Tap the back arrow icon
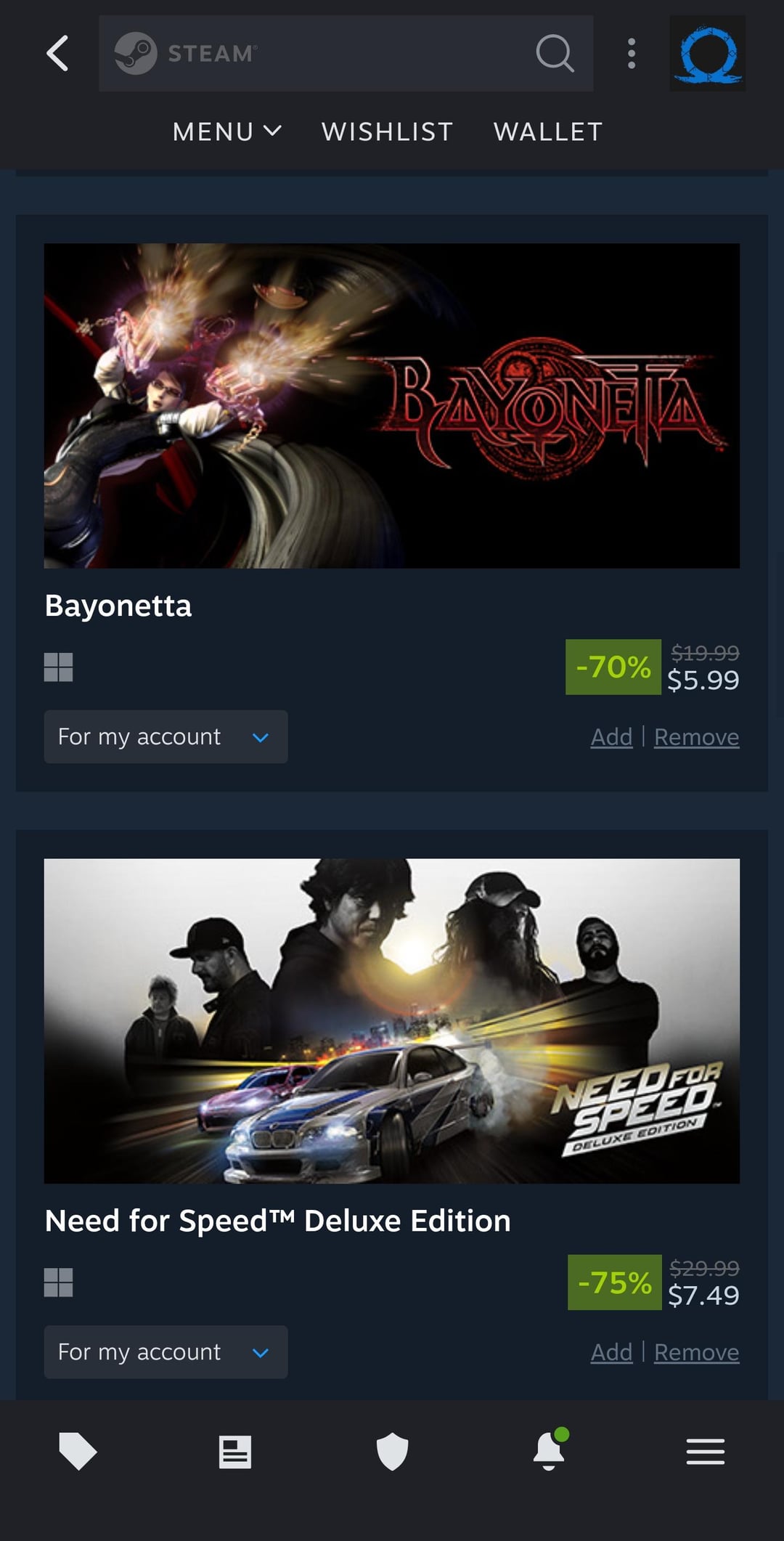 tap(57, 53)
